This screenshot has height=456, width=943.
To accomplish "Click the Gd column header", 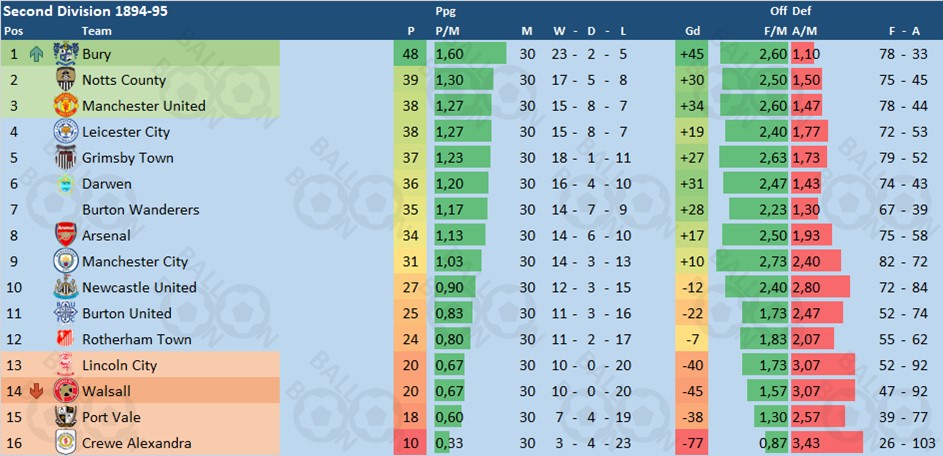I will point(692,32).
